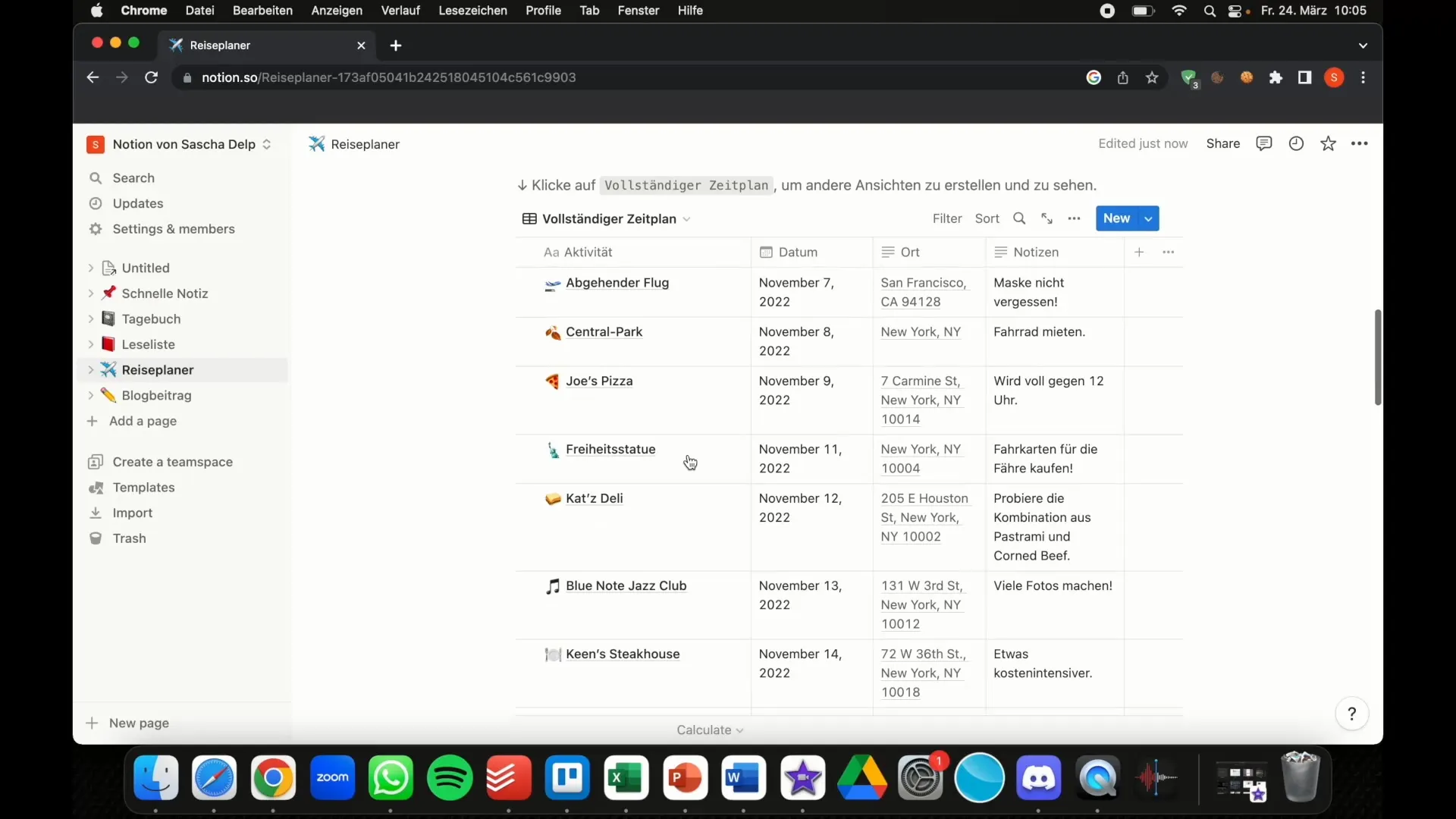Click the Updates bell icon
1456x819 pixels.
pyautogui.click(x=97, y=203)
